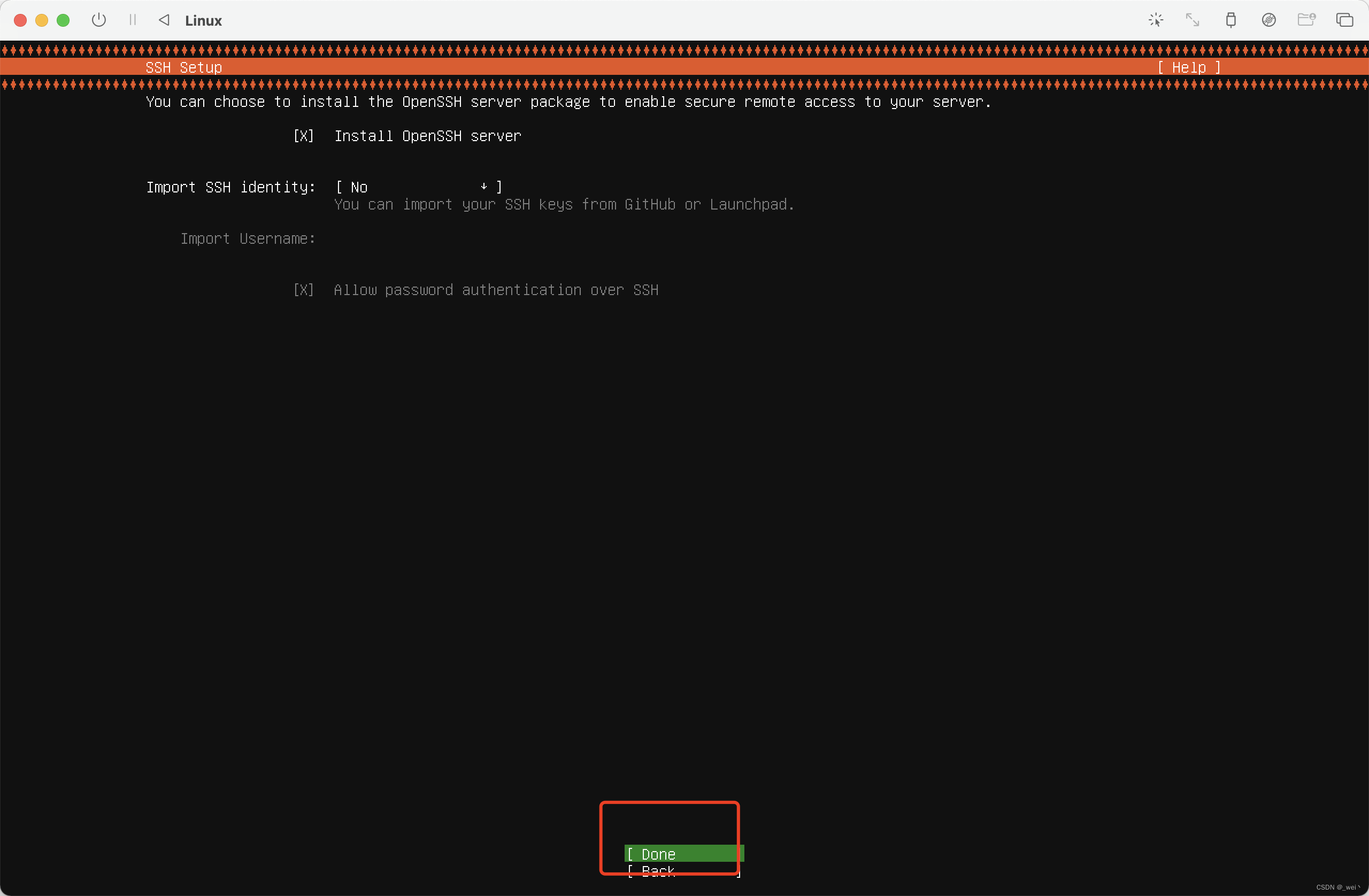Screen dimensions: 1369x896
Task: Click the overlapping windows icon
Action: pos(1344,20)
